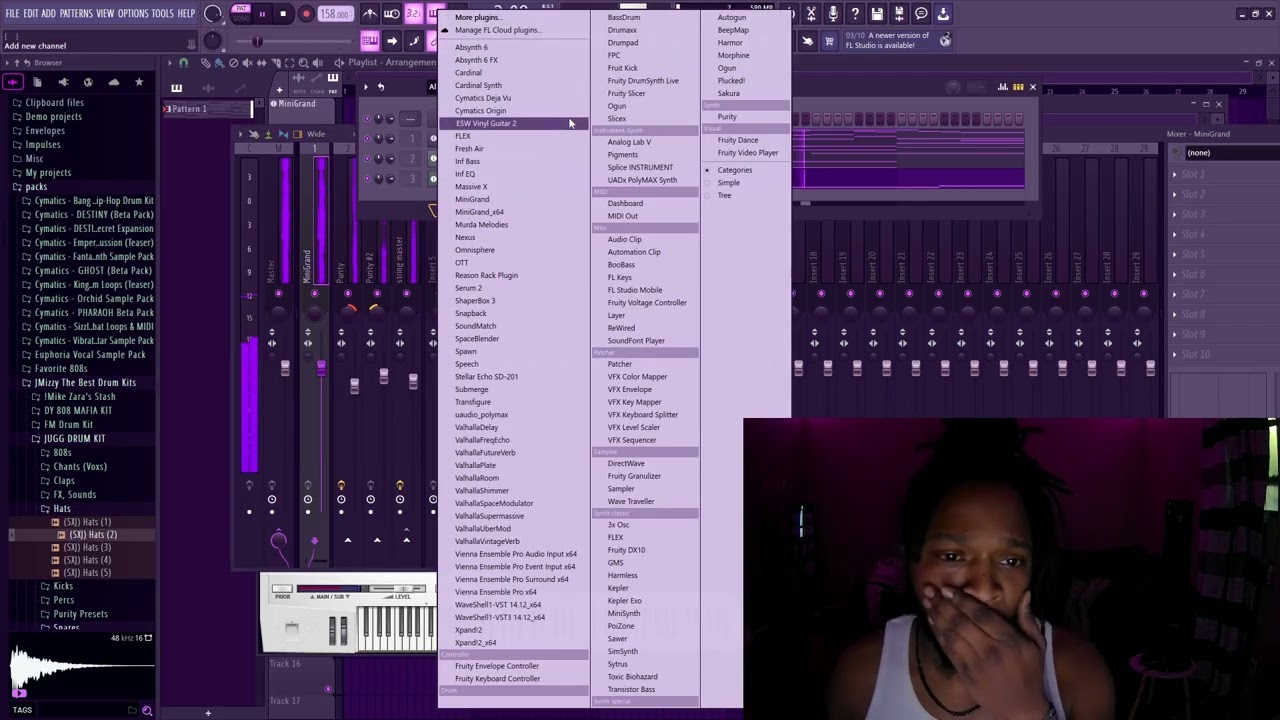The width and height of the screenshot is (1280, 720).
Task: Open the PATTERNS menu
Action: coord(76,14)
